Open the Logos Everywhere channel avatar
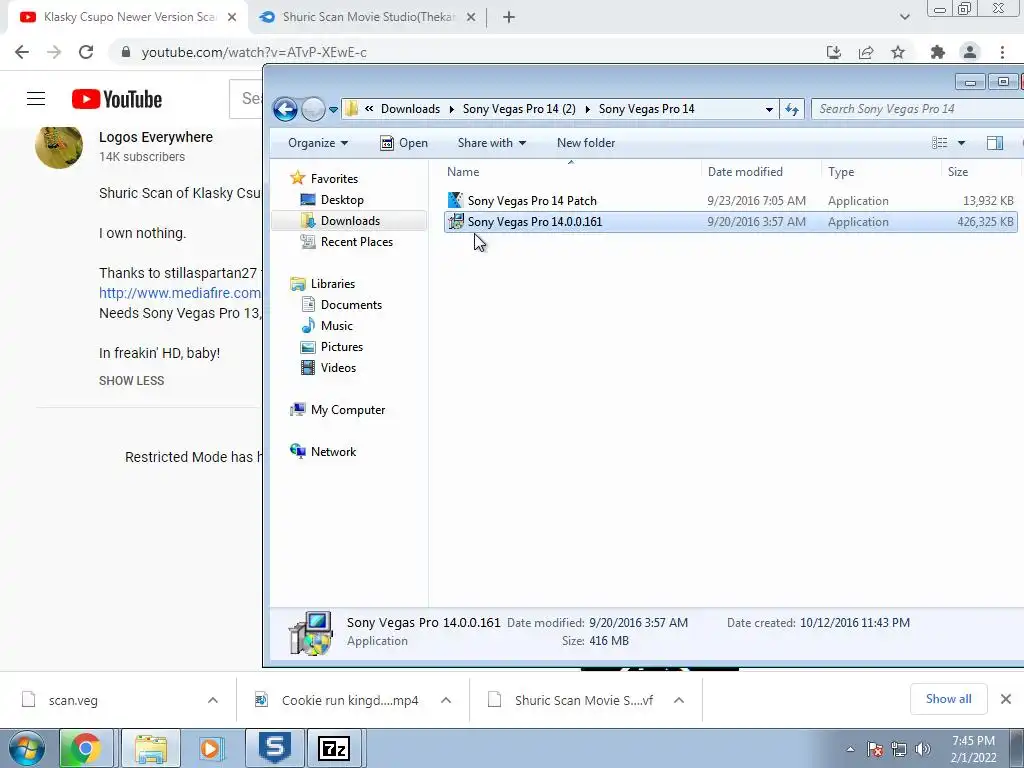1024x768 pixels. [x=59, y=145]
